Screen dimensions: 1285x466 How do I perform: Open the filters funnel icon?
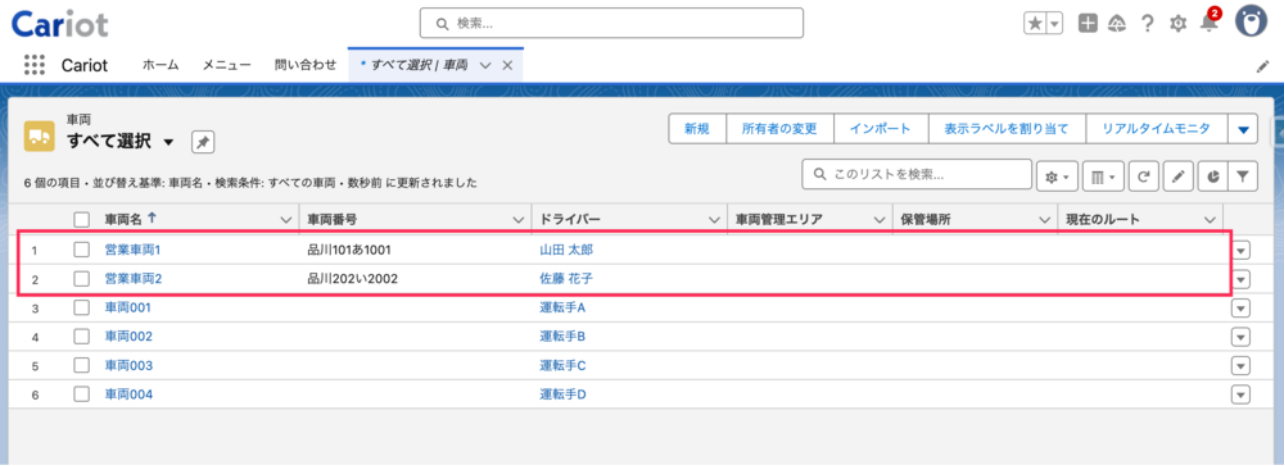pyautogui.click(x=1243, y=176)
